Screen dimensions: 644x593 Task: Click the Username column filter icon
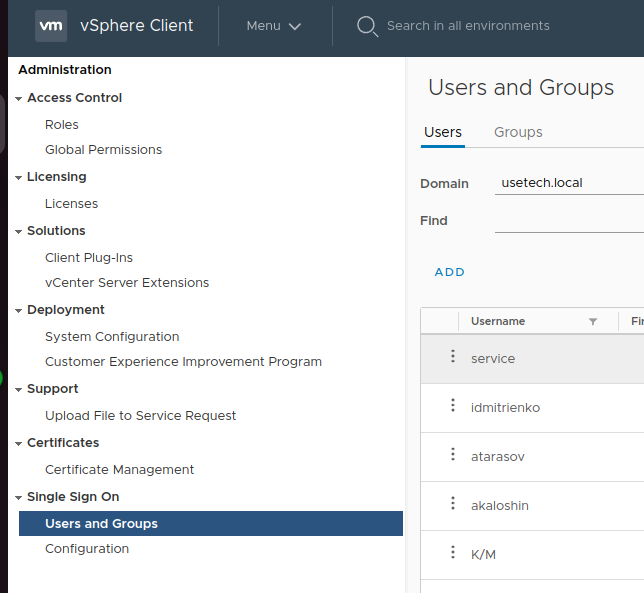[593, 322]
